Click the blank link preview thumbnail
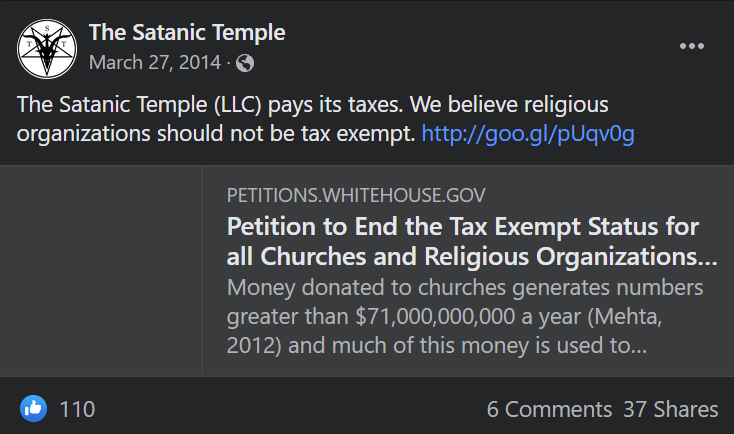The image size is (734, 434). (x=101, y=270)
